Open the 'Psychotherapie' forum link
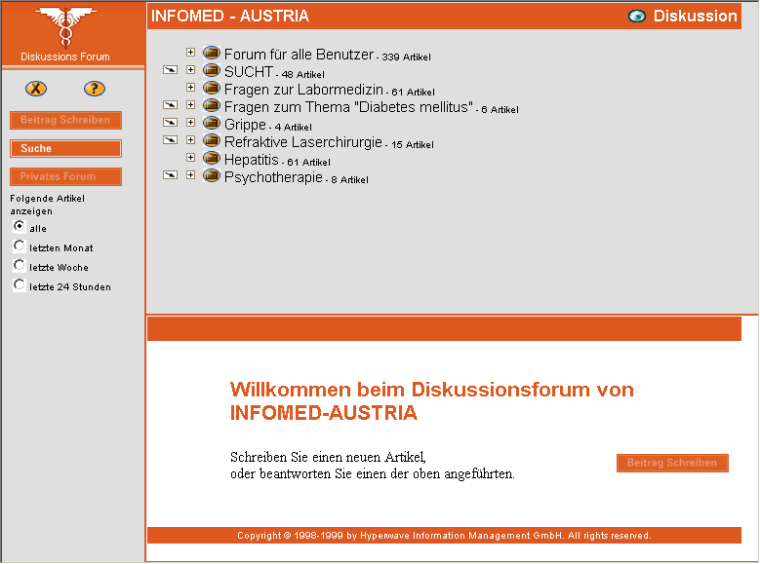760x564 pixels. click(273, 177)
